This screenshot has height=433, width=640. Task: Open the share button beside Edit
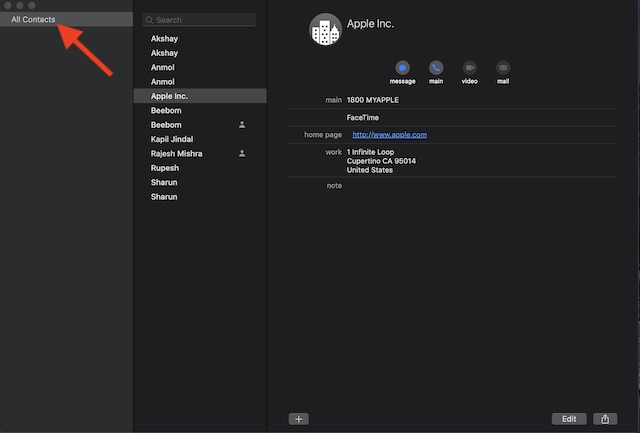click(605, 419)
